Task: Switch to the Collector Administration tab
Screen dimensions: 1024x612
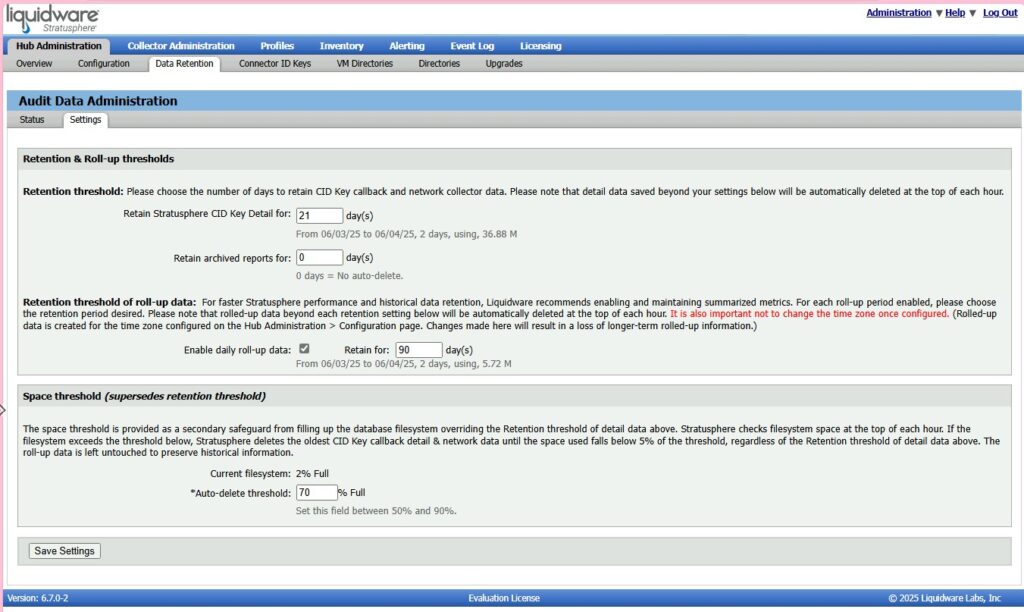Action: pyautogui.click(x=181, y=46)
